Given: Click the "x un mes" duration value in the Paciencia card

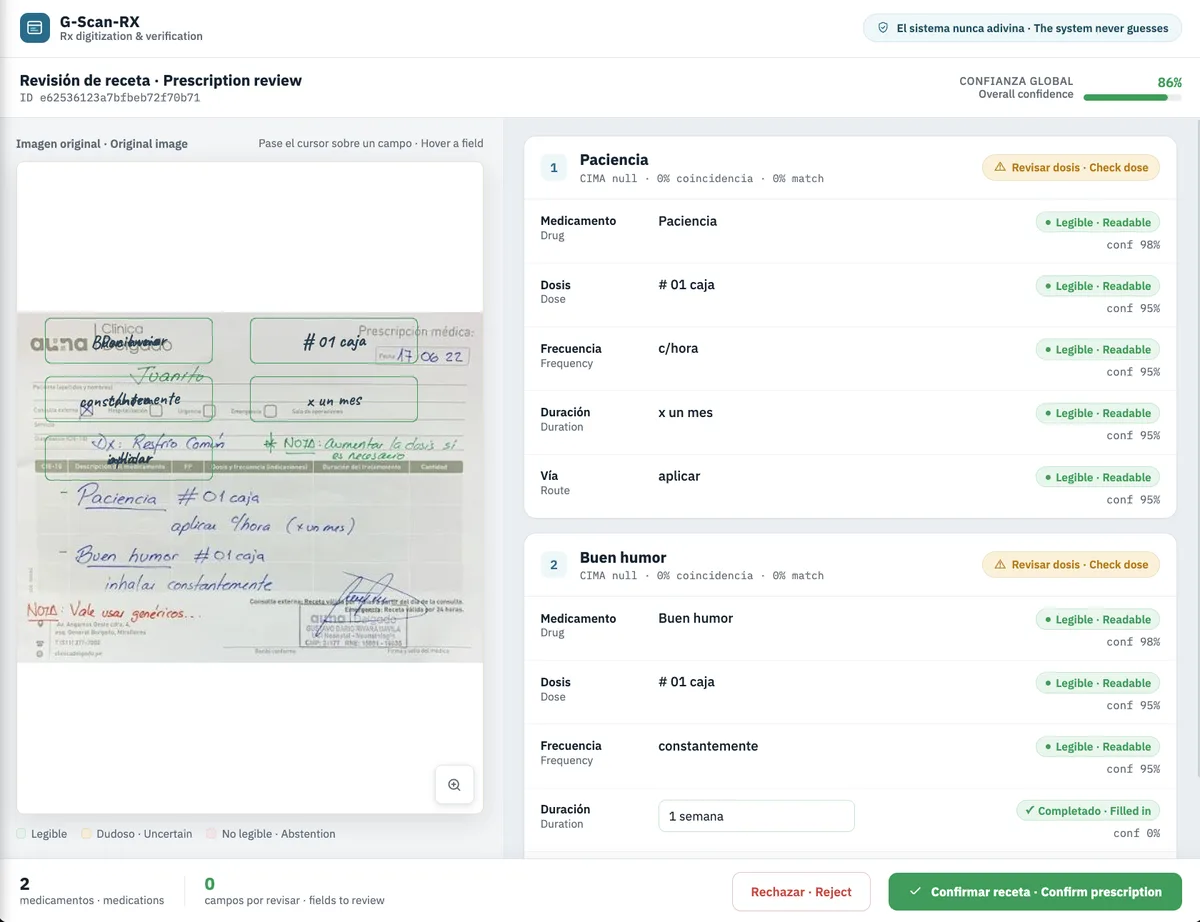Looking at the screenshot, I should coord(685,413).
